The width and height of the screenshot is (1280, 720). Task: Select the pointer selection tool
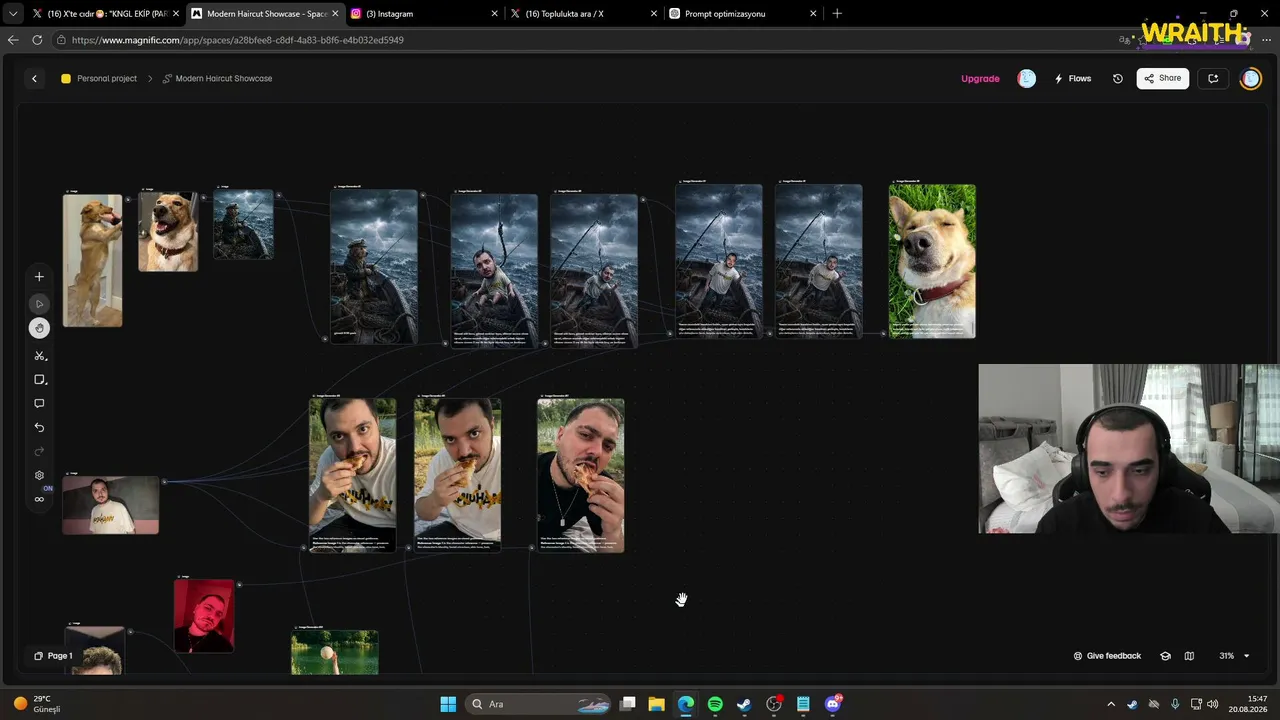(39, 304)
